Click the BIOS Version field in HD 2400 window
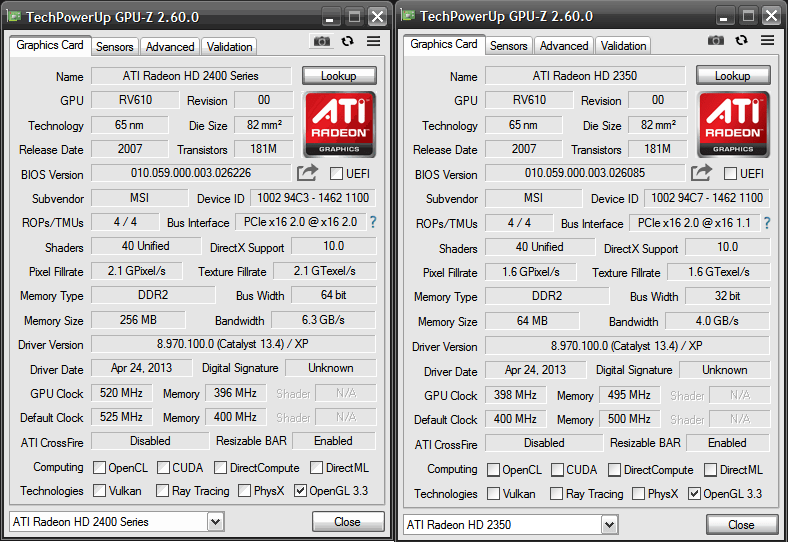Image resolution: width=788 pixels, height=549 pixels. coord(192,174)
